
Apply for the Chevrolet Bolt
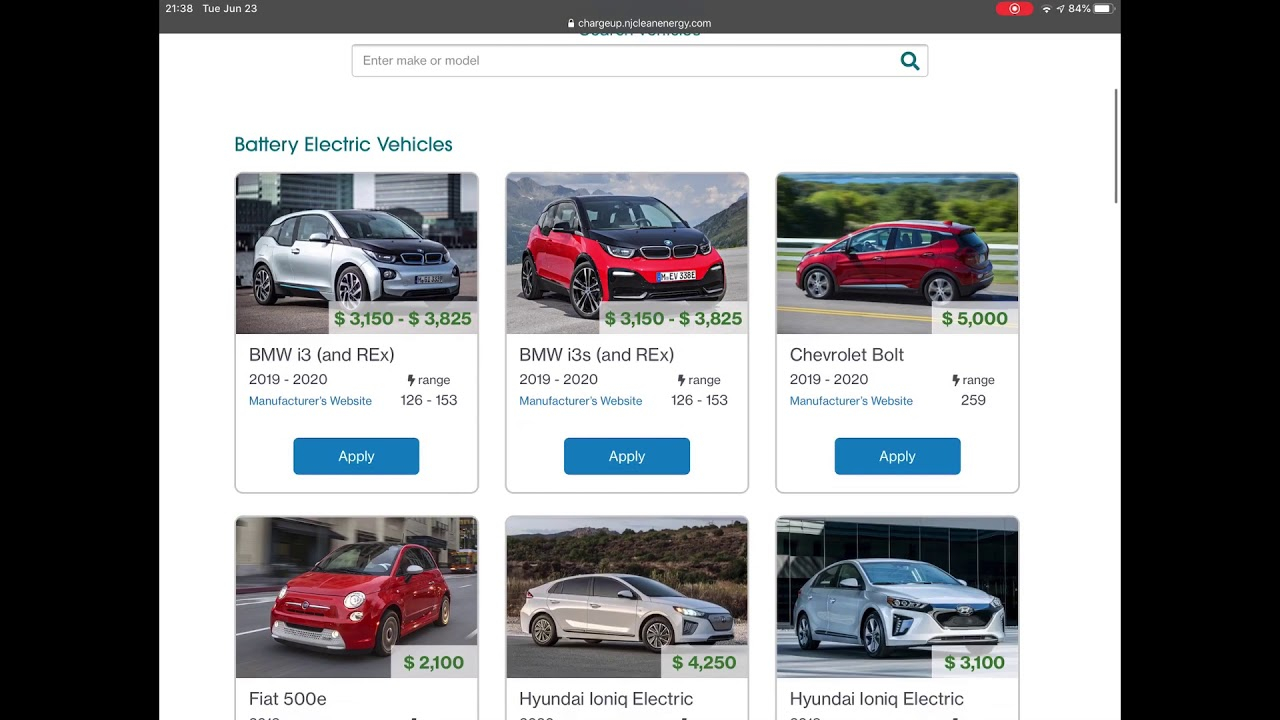[897, 456]
